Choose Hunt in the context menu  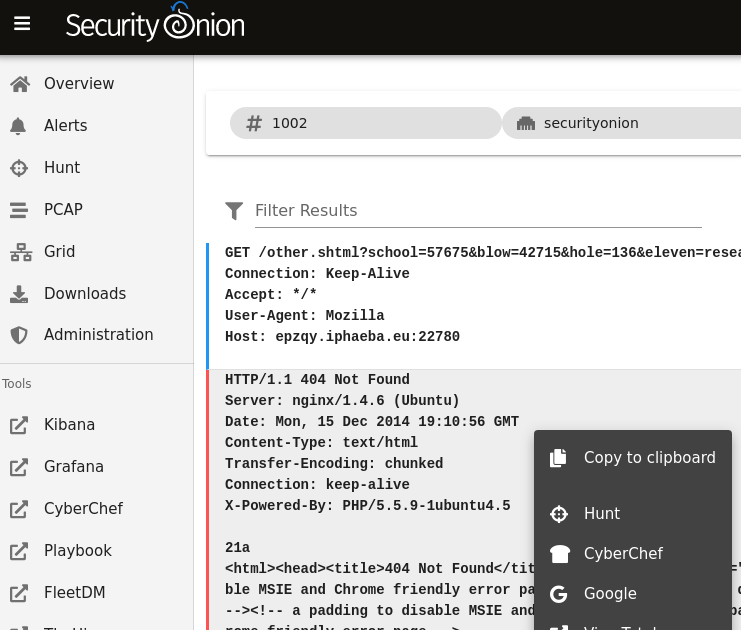coord(633,514)
